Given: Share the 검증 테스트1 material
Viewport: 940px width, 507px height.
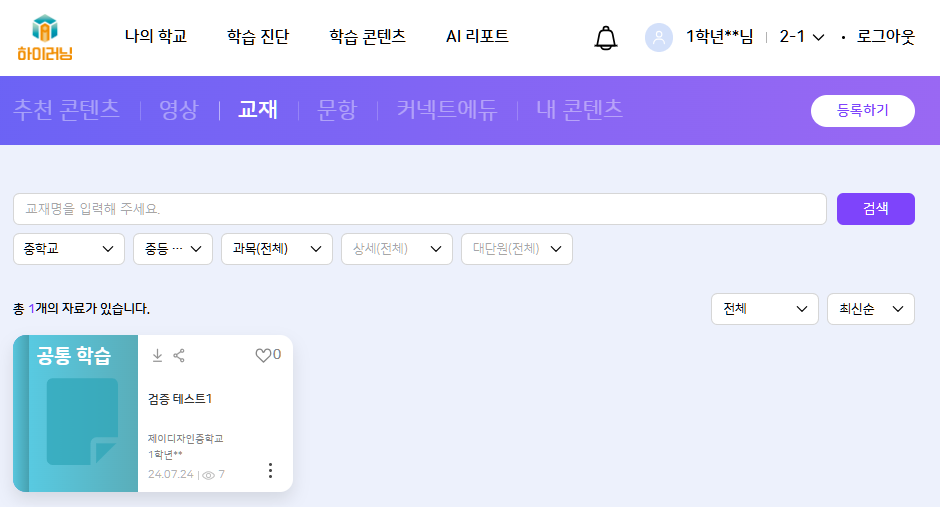Looking at the screenshot, I should tap(179, 355).
